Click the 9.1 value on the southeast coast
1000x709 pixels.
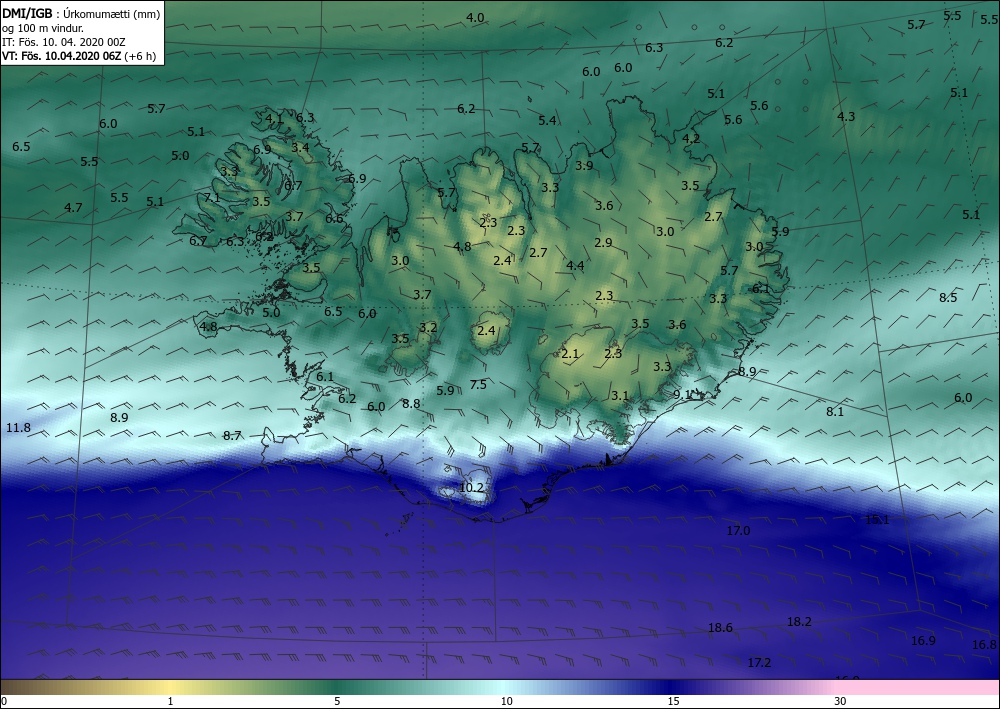682,395
